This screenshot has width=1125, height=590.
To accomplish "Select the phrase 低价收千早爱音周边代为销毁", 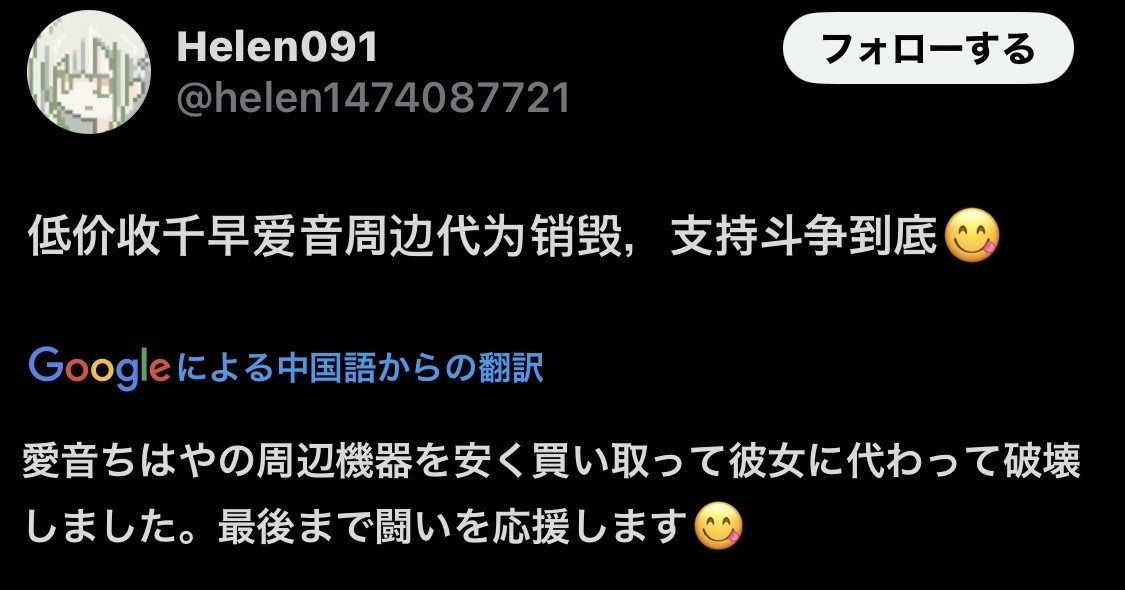I will 324,236.
